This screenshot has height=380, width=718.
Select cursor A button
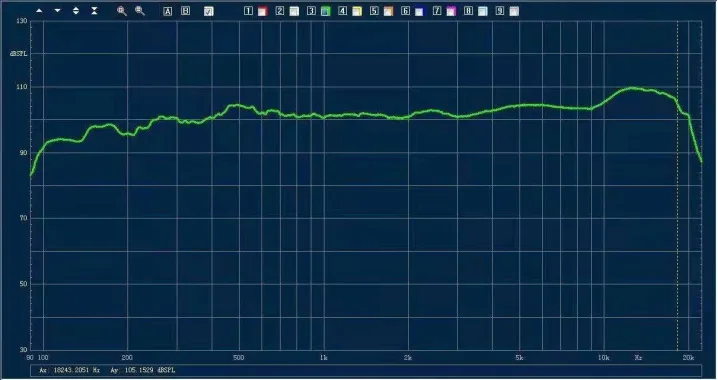(168, 11)
